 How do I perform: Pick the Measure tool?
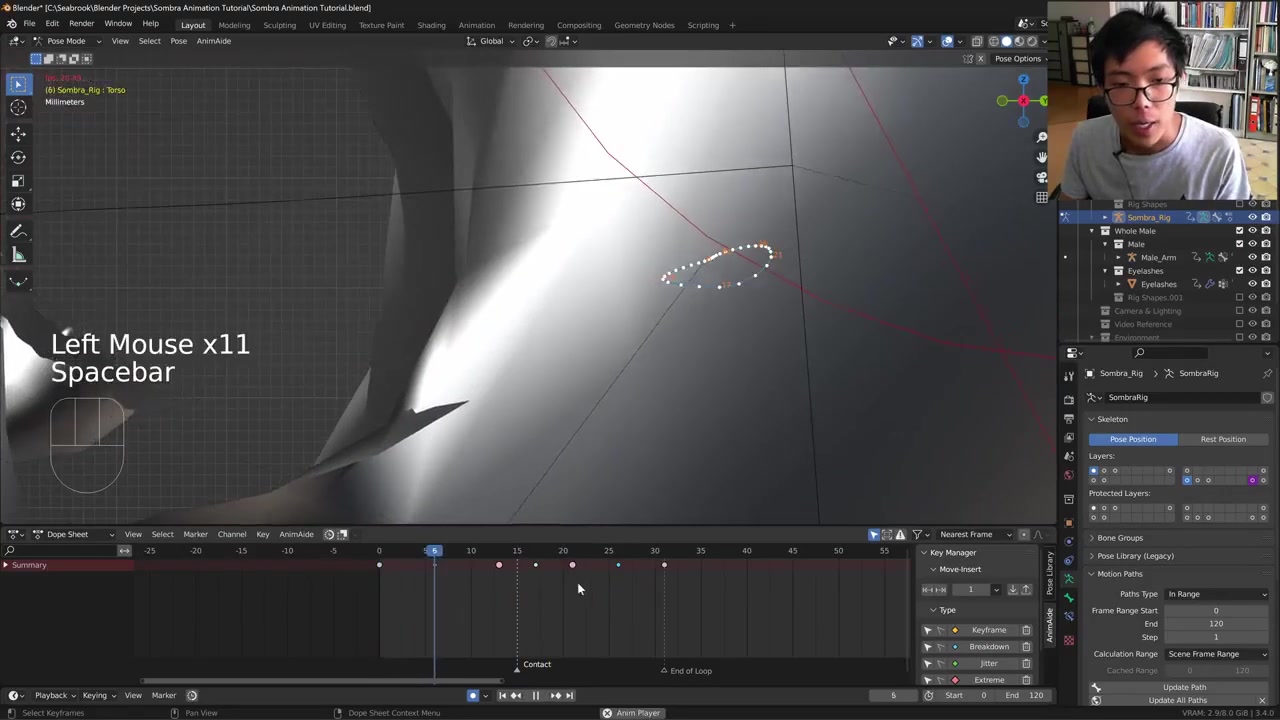[18, 256]
